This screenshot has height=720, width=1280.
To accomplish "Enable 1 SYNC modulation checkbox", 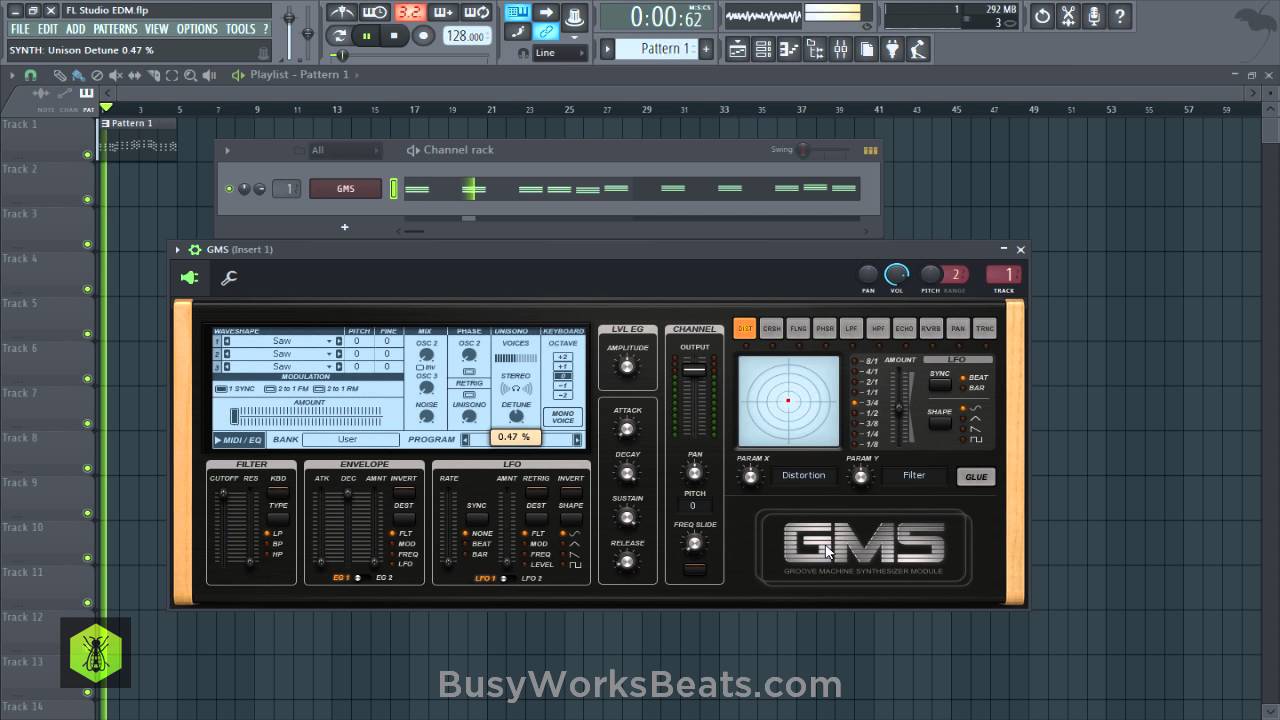I will [x=221, y=389].
